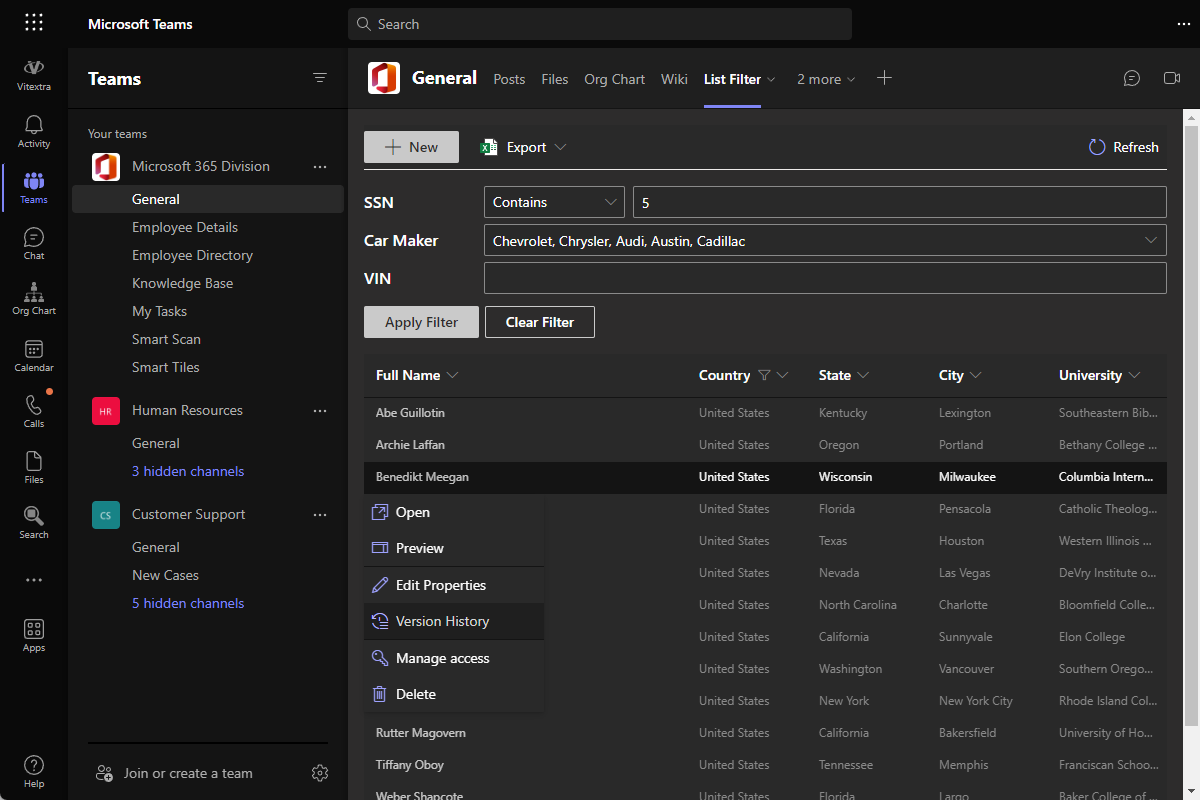
Task: Click the VIN input field
Action: 825,278
